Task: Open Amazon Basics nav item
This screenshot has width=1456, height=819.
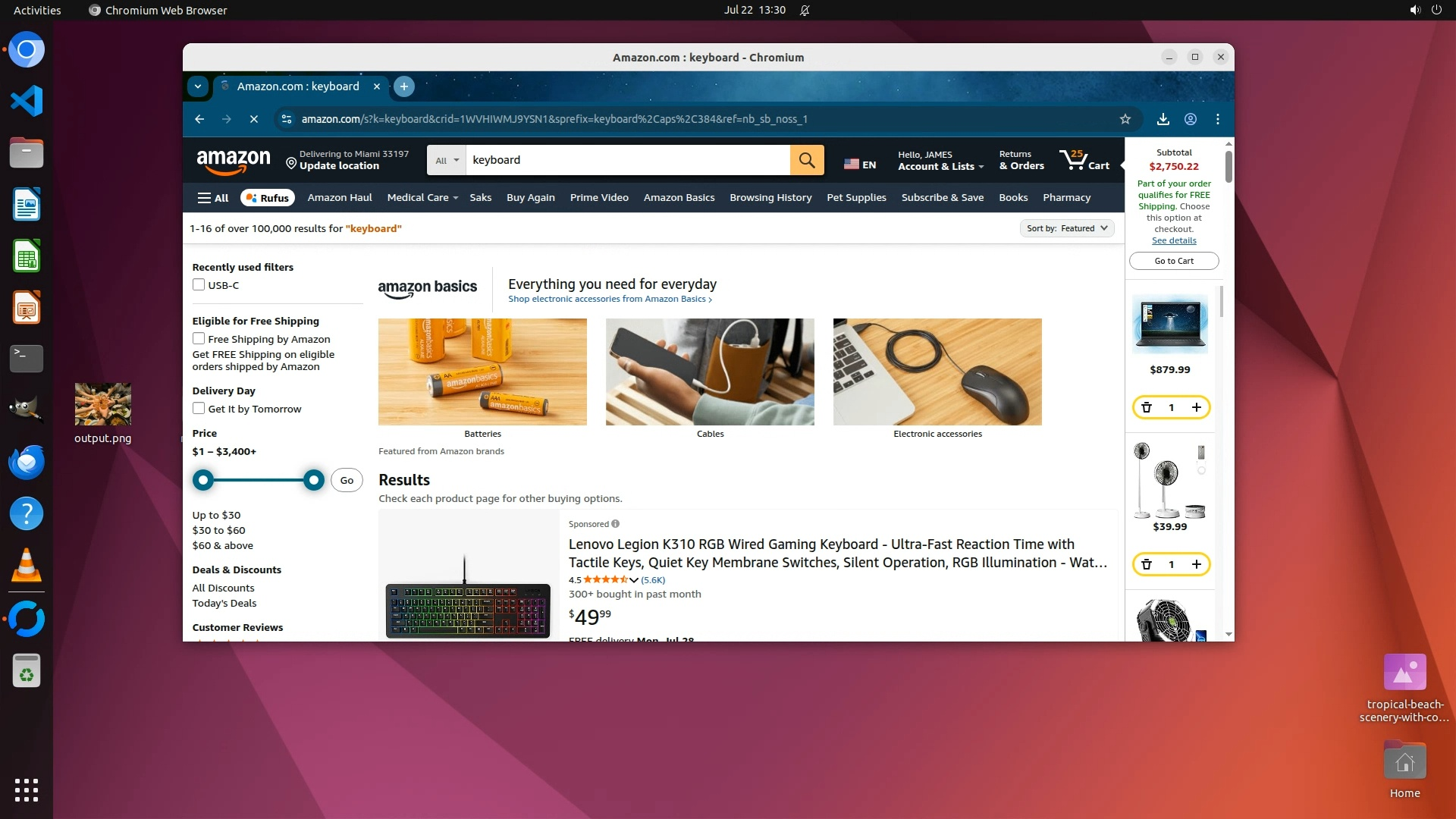Action: tap(679, 198)
